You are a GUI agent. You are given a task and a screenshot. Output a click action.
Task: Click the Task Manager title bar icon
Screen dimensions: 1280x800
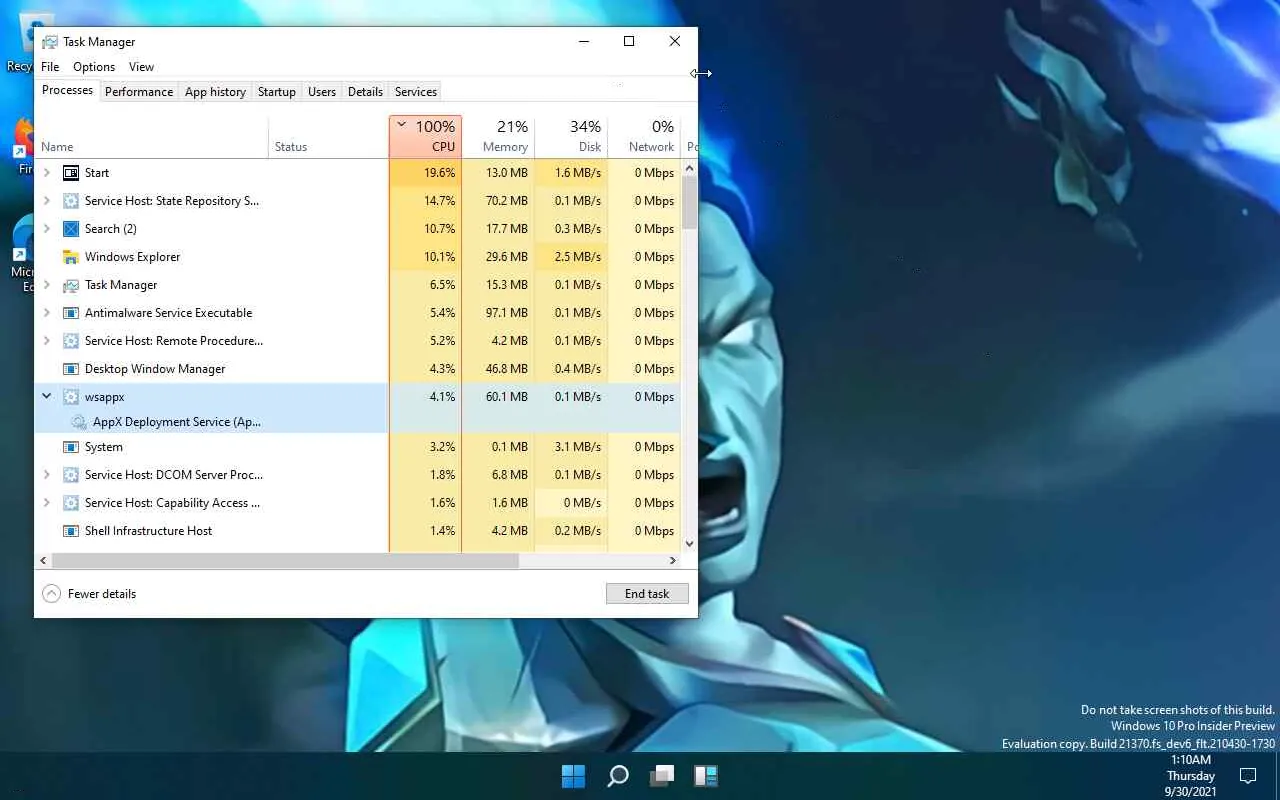[x=49, y=42]
